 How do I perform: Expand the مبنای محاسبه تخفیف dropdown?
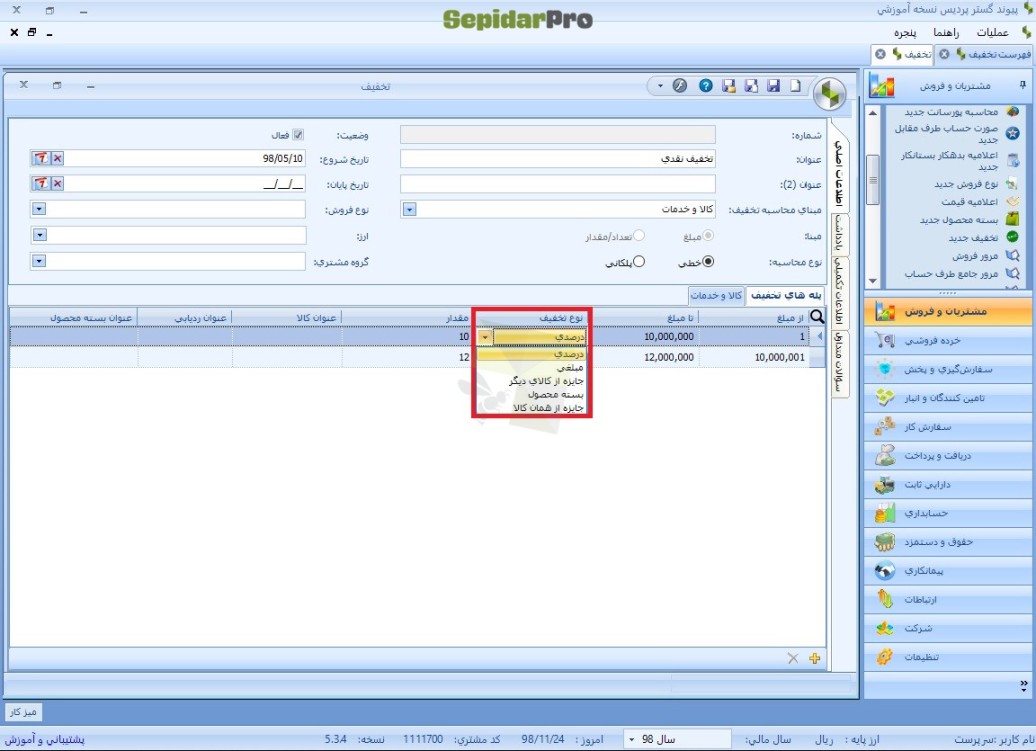[409, 209]
